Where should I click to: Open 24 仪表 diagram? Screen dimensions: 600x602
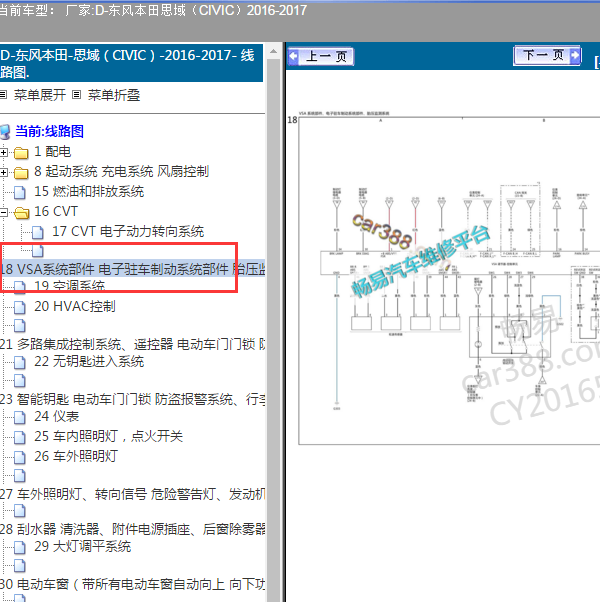point(56,416)
